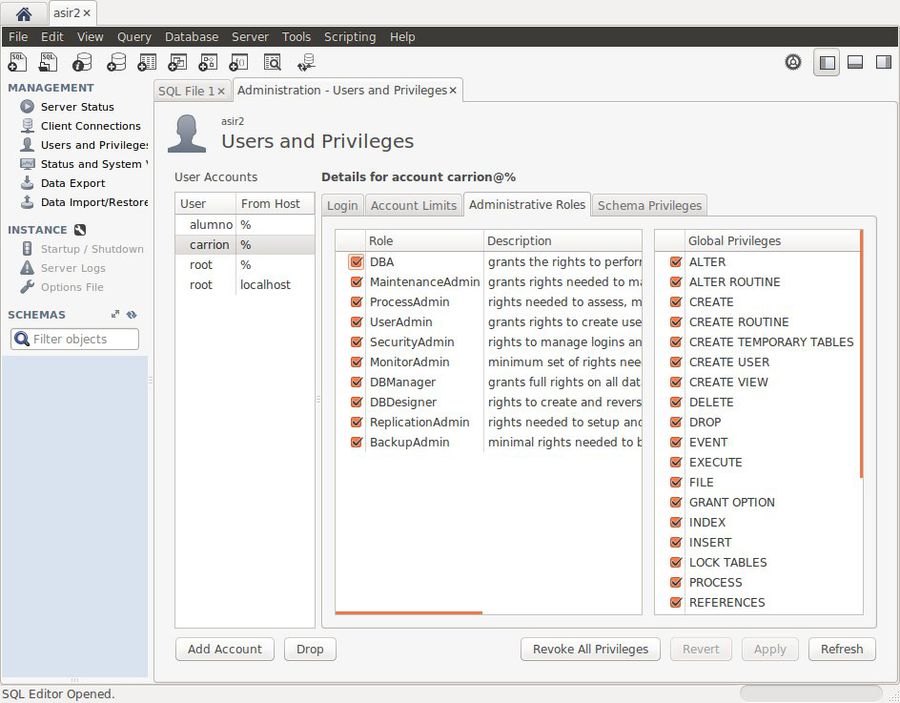Switch to the Schema Privileges tab

(649, 205)
